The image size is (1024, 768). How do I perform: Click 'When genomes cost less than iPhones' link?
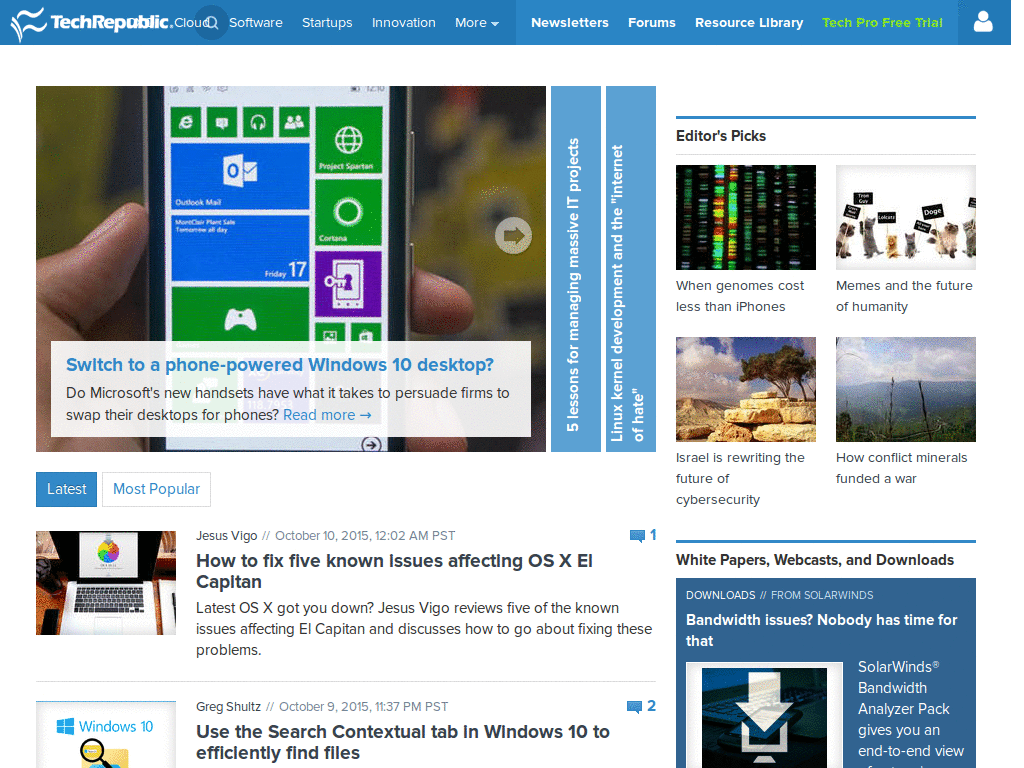(x=740, y=296)
